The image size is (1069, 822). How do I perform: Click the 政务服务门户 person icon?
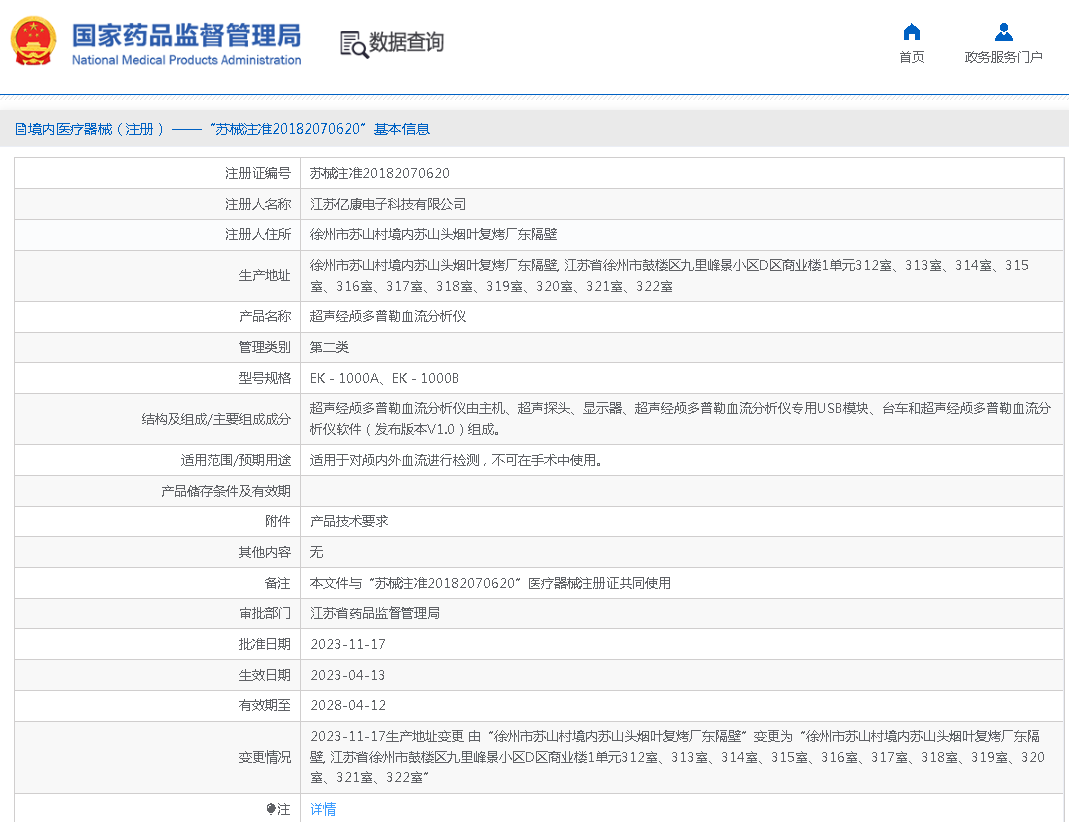(1003, 32)
